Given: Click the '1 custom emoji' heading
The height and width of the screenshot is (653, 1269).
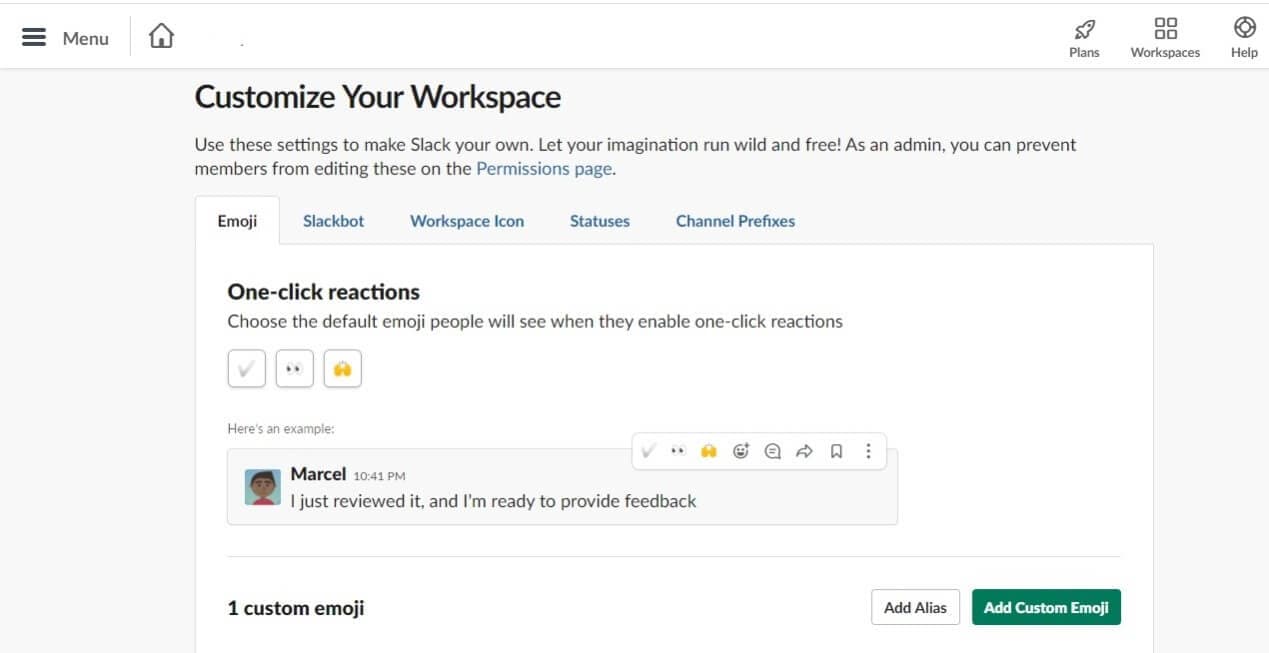Looking at the screenshot, I should tap(296, 608).
